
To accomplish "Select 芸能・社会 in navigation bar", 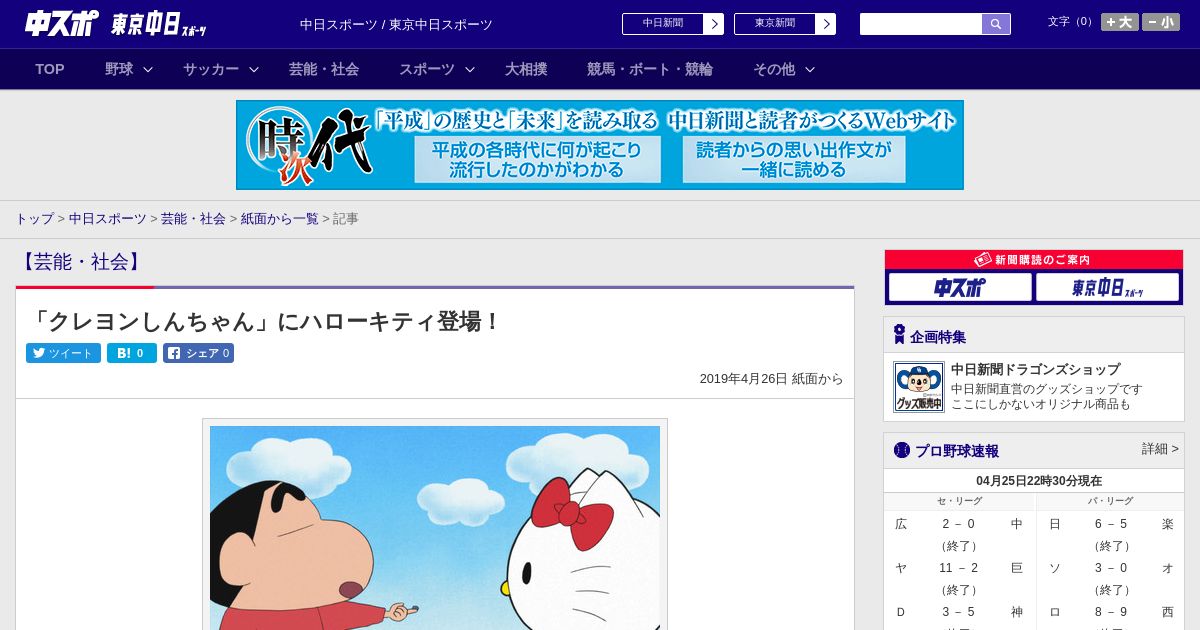I will pos(324,69).
